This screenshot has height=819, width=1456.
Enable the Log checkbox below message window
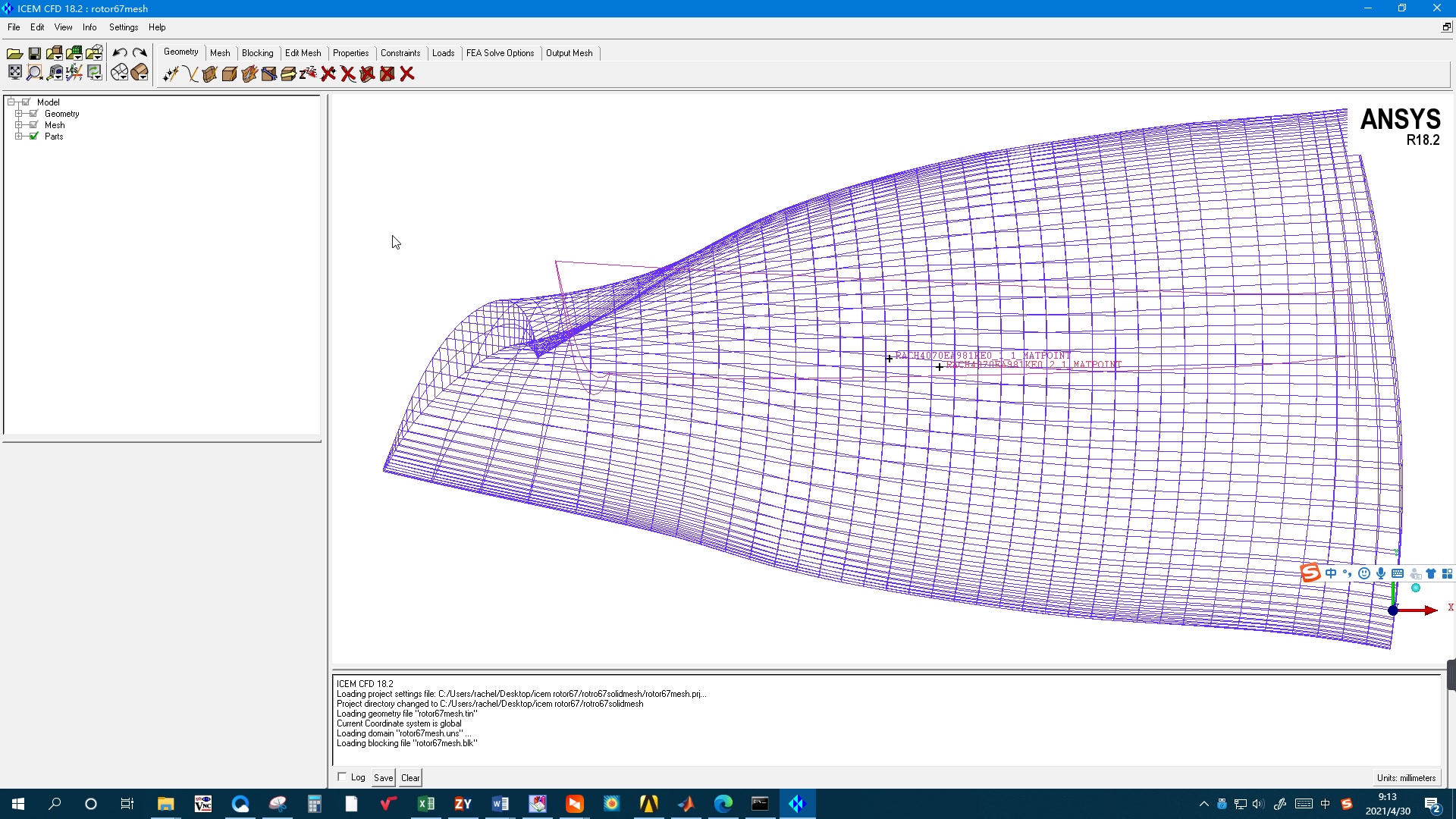pos(342,777)
